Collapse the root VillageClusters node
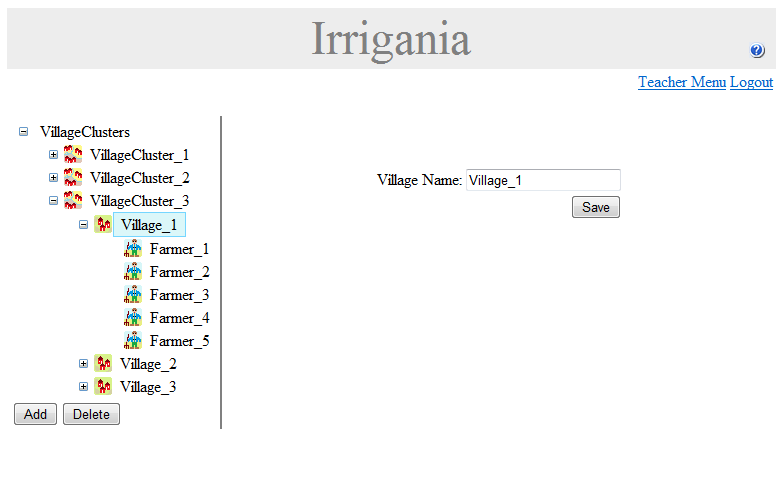This screenshot has height=478, width=784. 24,132
